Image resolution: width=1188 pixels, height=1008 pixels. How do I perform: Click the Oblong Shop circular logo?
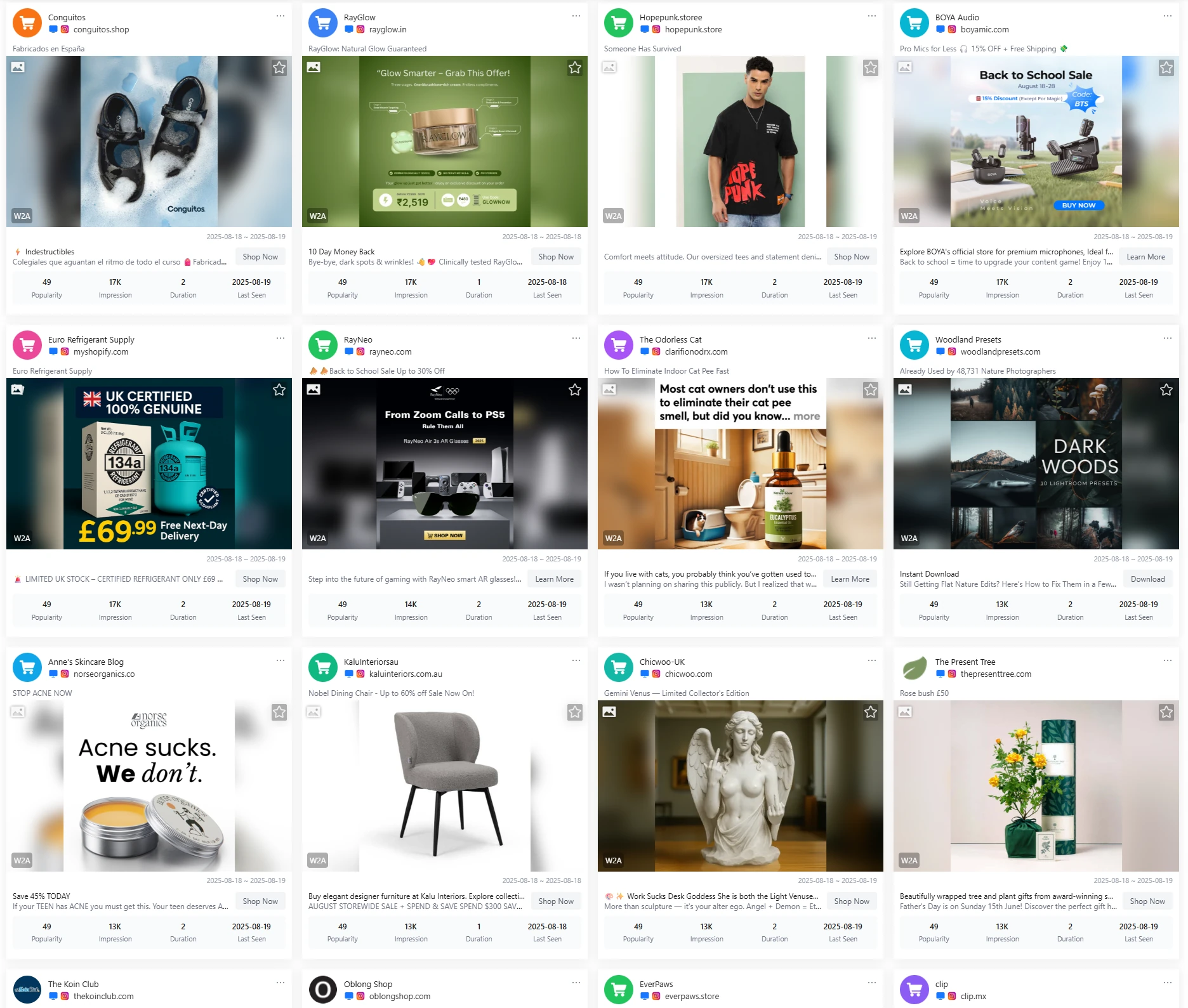click(x=323, y=990)
